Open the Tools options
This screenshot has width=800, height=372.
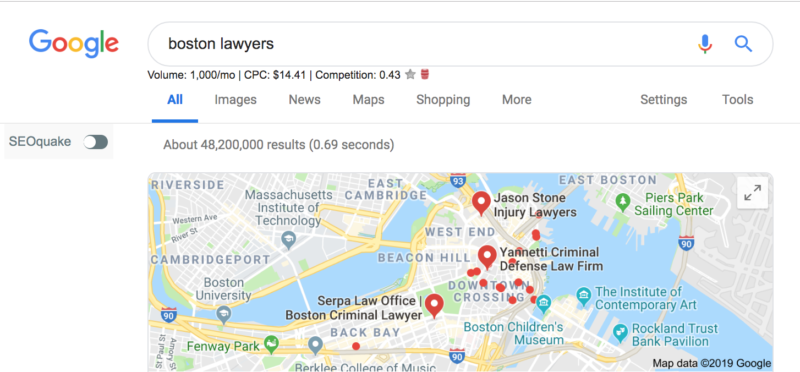coord(737,100)
